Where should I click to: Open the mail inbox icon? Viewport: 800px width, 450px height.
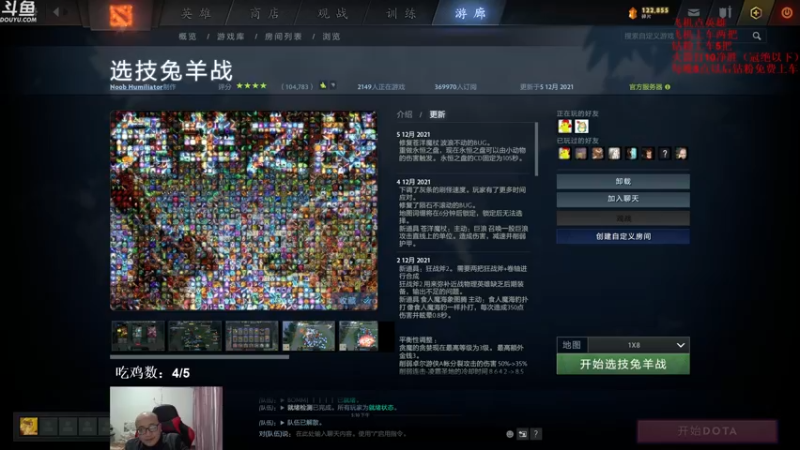click(694, 12)
